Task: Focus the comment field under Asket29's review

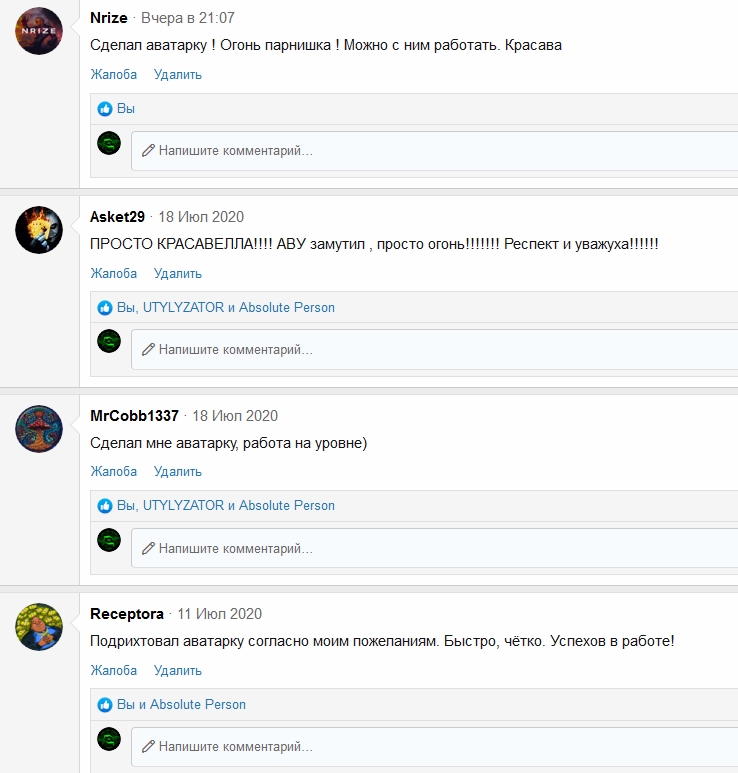Action: pos(434,350)
